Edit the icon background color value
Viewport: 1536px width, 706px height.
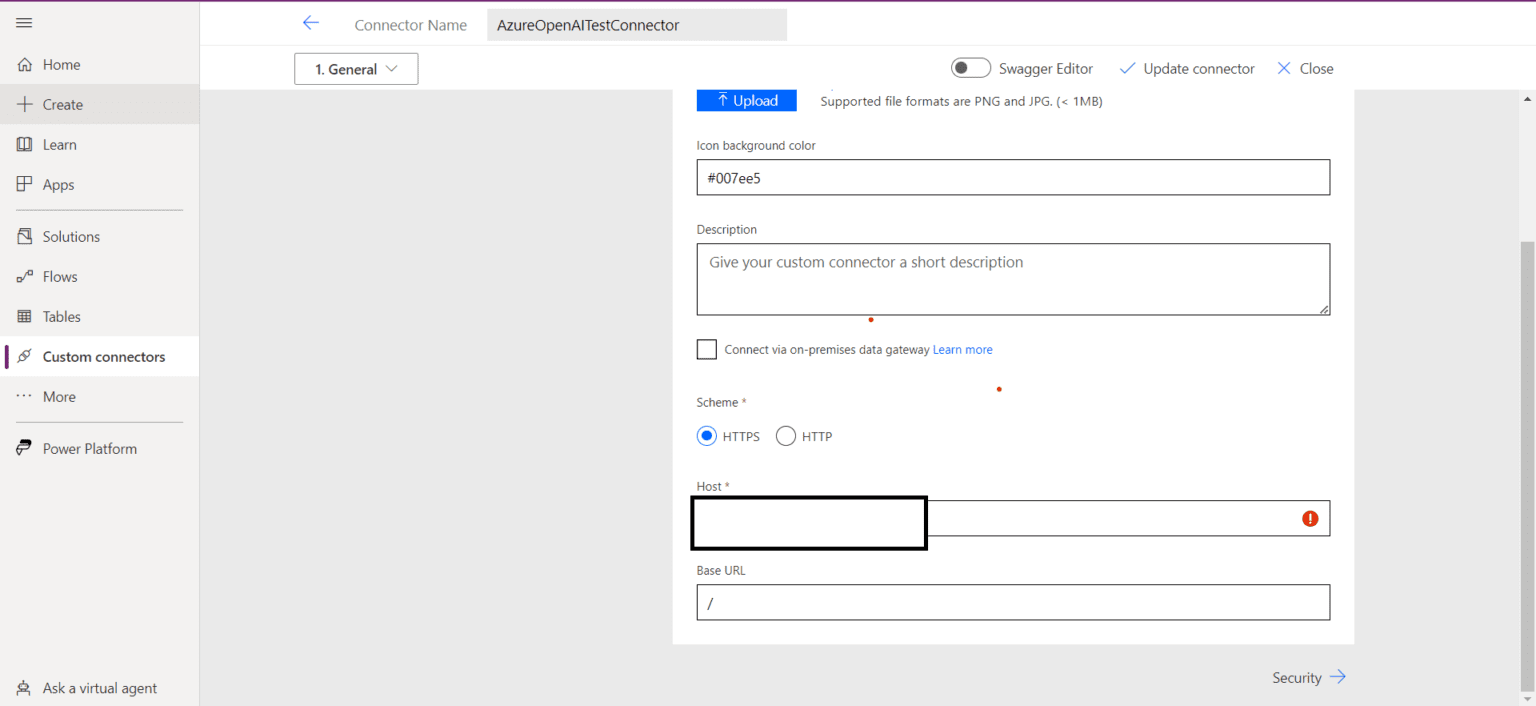[1013, 177]
